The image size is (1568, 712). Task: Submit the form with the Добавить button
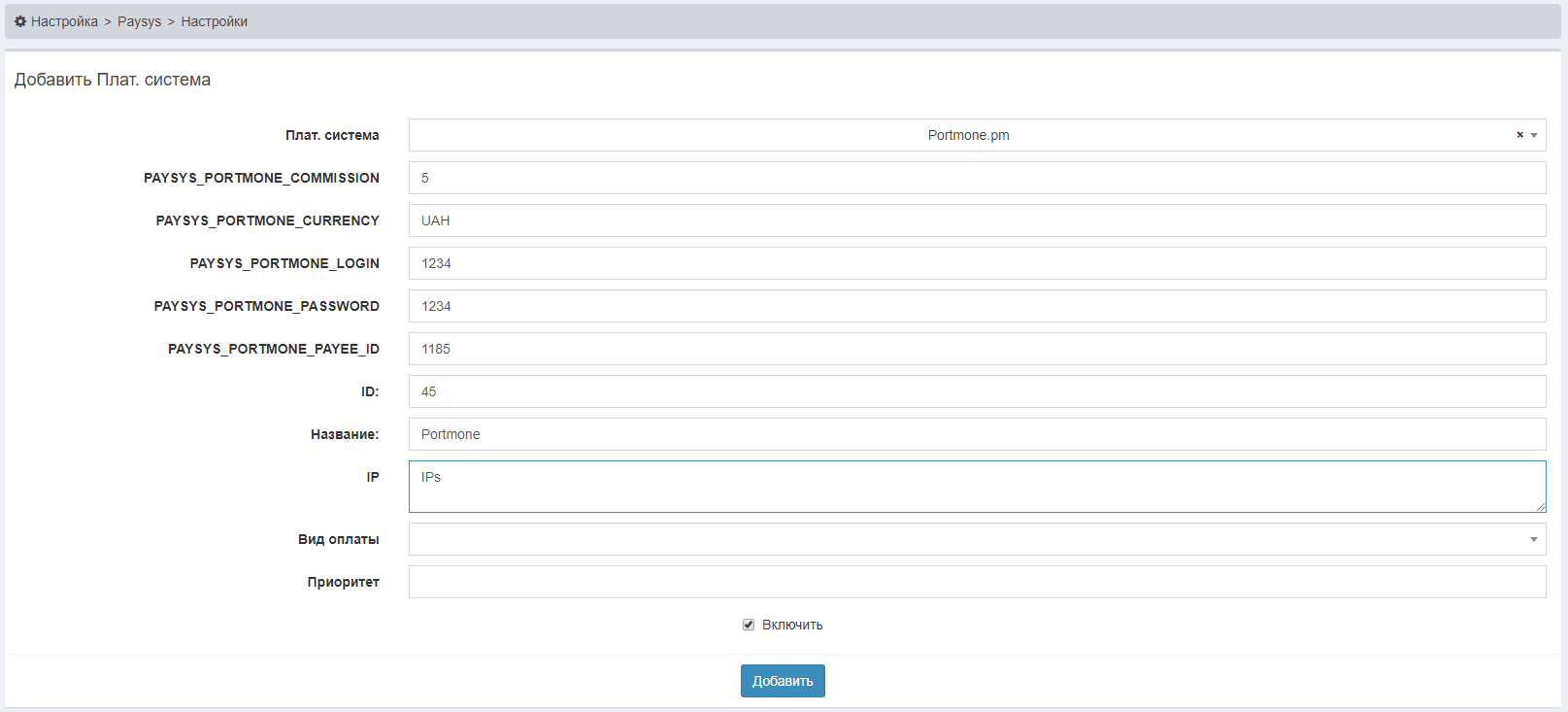tap(783, 681)
